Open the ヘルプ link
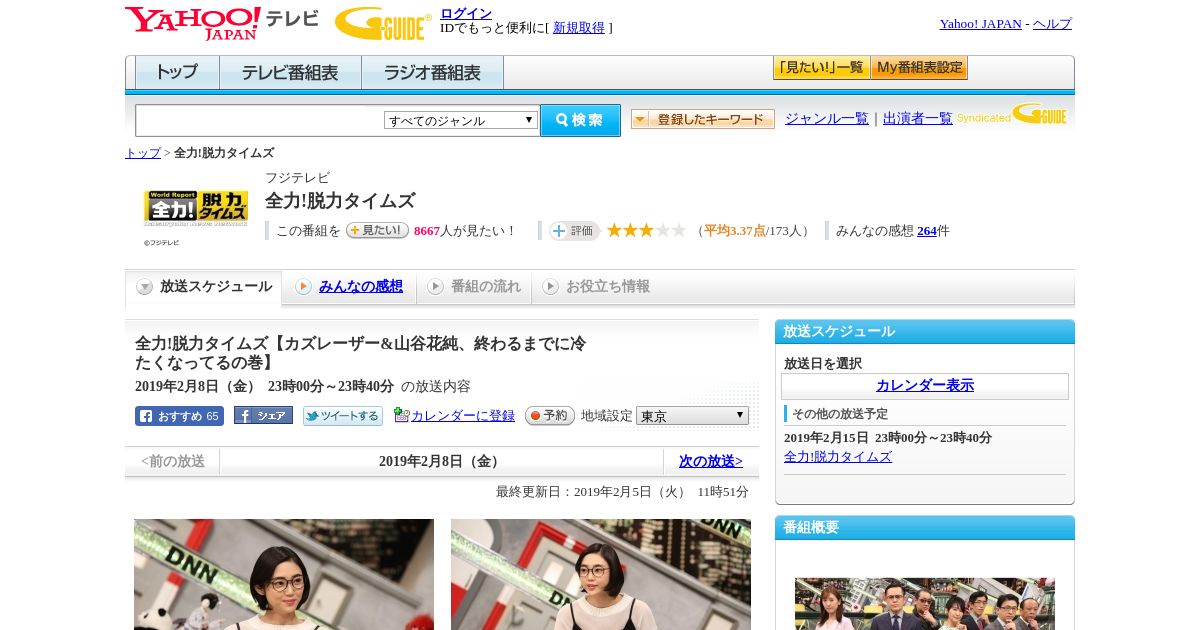Image resolution: width=1200 pixels, height=630 pixels. coord(1052,23)
